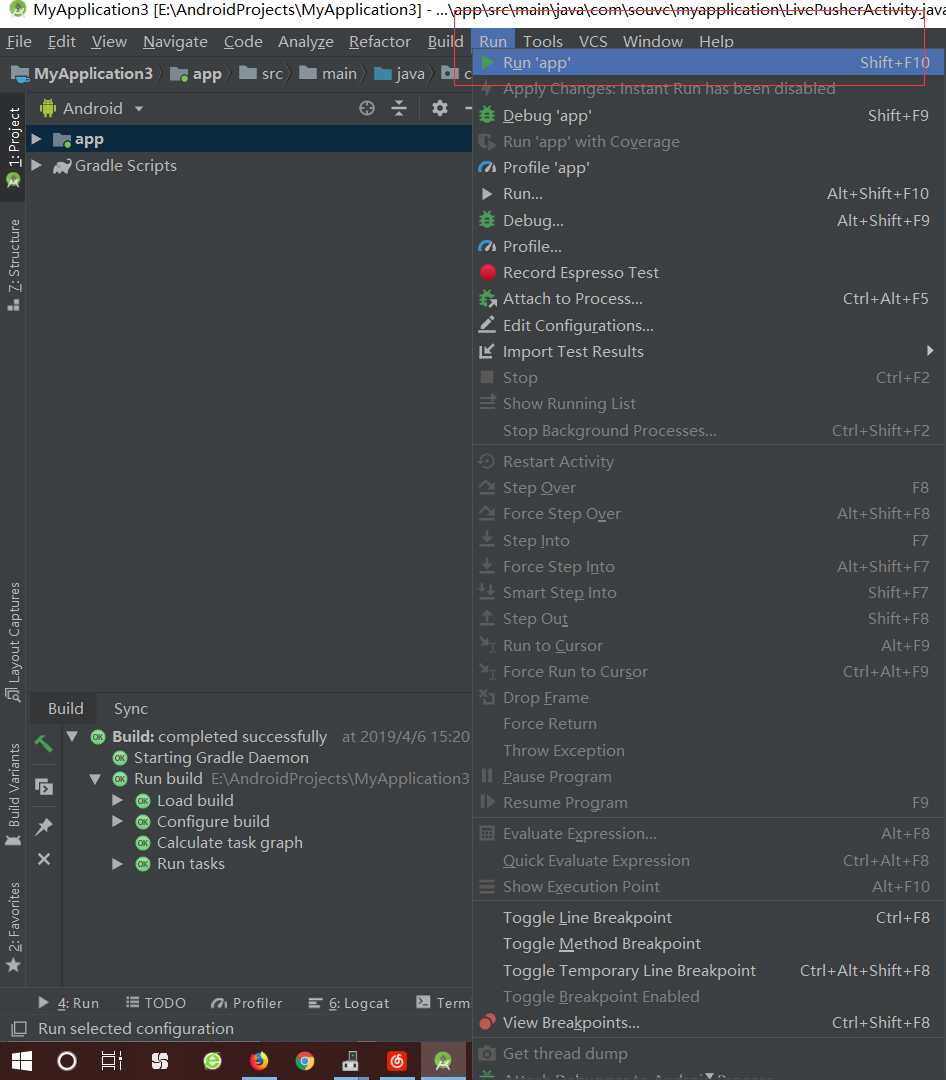Select Starting Gradle Daemon row
Viewport: 946px width, 1080px height.
[x=211, y=758]
